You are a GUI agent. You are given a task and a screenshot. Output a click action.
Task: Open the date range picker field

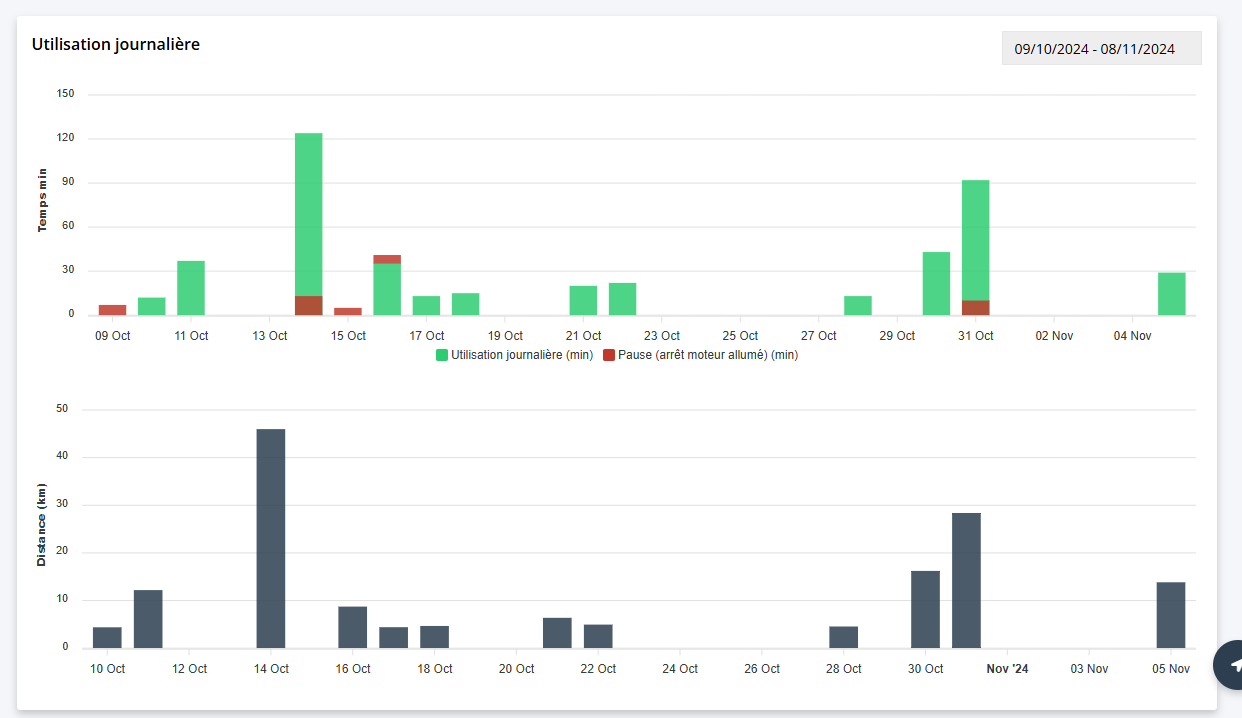(1101, 48)
